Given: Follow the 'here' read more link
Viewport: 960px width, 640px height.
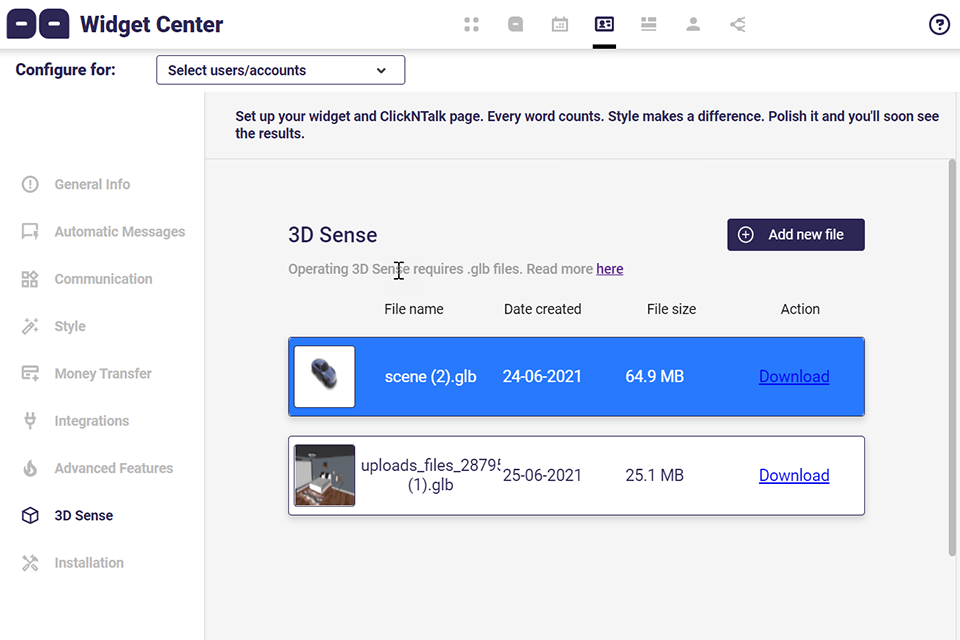Looking at the screenshot, I should pyautogui.click(x=610, y=269).
